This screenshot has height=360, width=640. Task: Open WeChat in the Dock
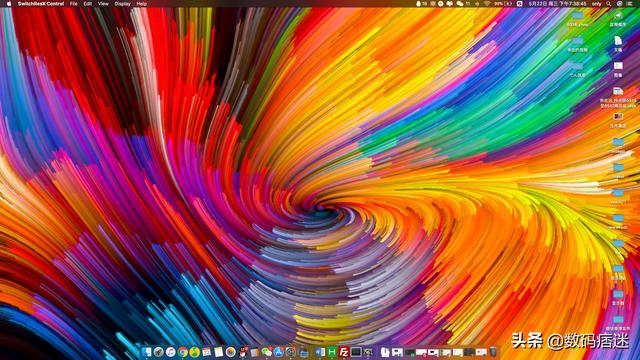point(266,352)
